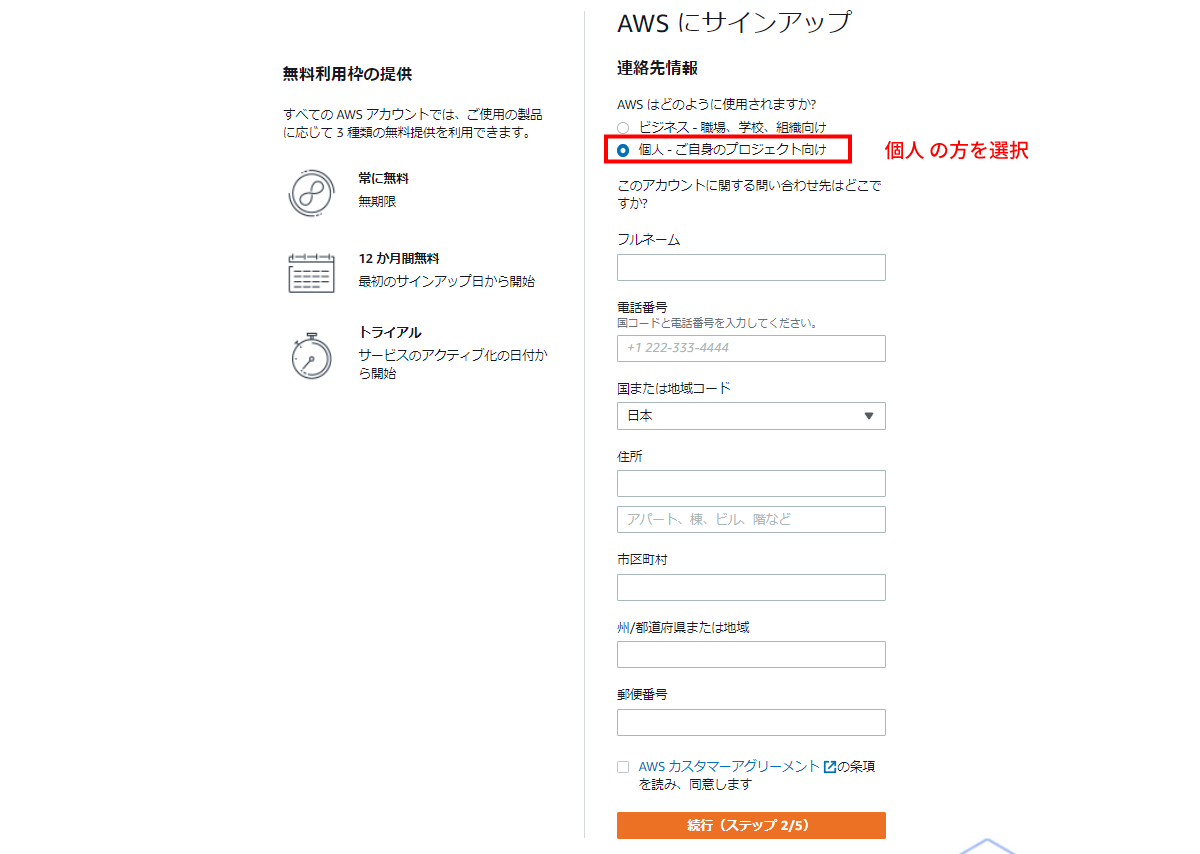Viewport: 1200px width, 854px height.
Task: Open the 国または地域コード dropdown showing 日本
Action: (751, 416)
